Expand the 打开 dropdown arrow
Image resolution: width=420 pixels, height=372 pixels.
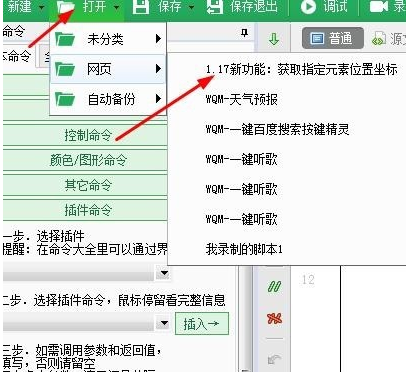click(116, 7)
